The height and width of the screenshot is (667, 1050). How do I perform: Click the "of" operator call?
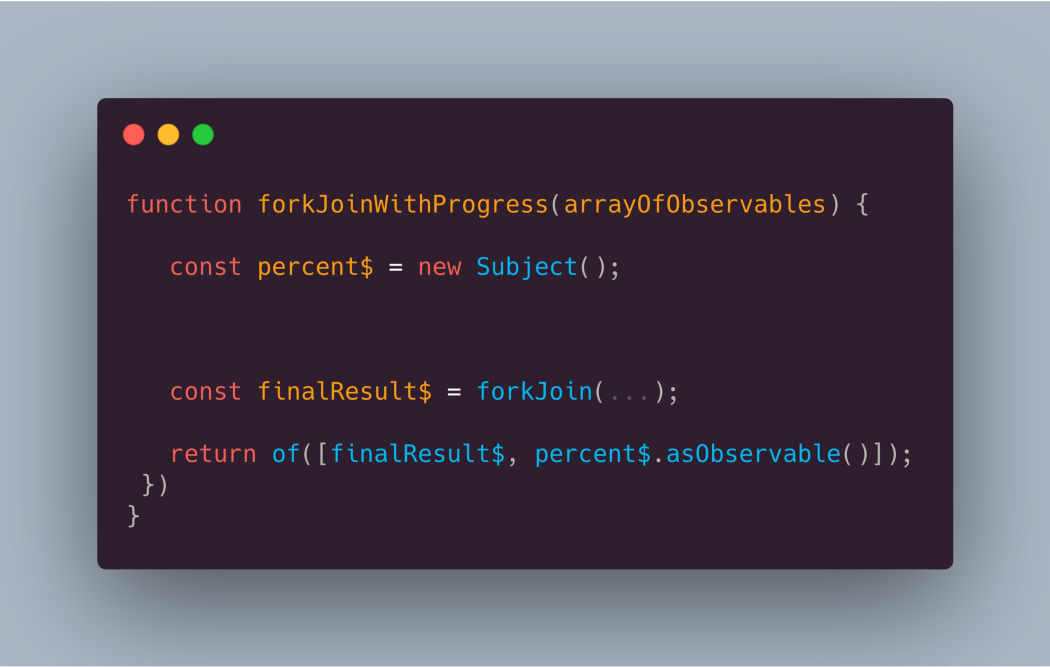[x=286, y=454]
